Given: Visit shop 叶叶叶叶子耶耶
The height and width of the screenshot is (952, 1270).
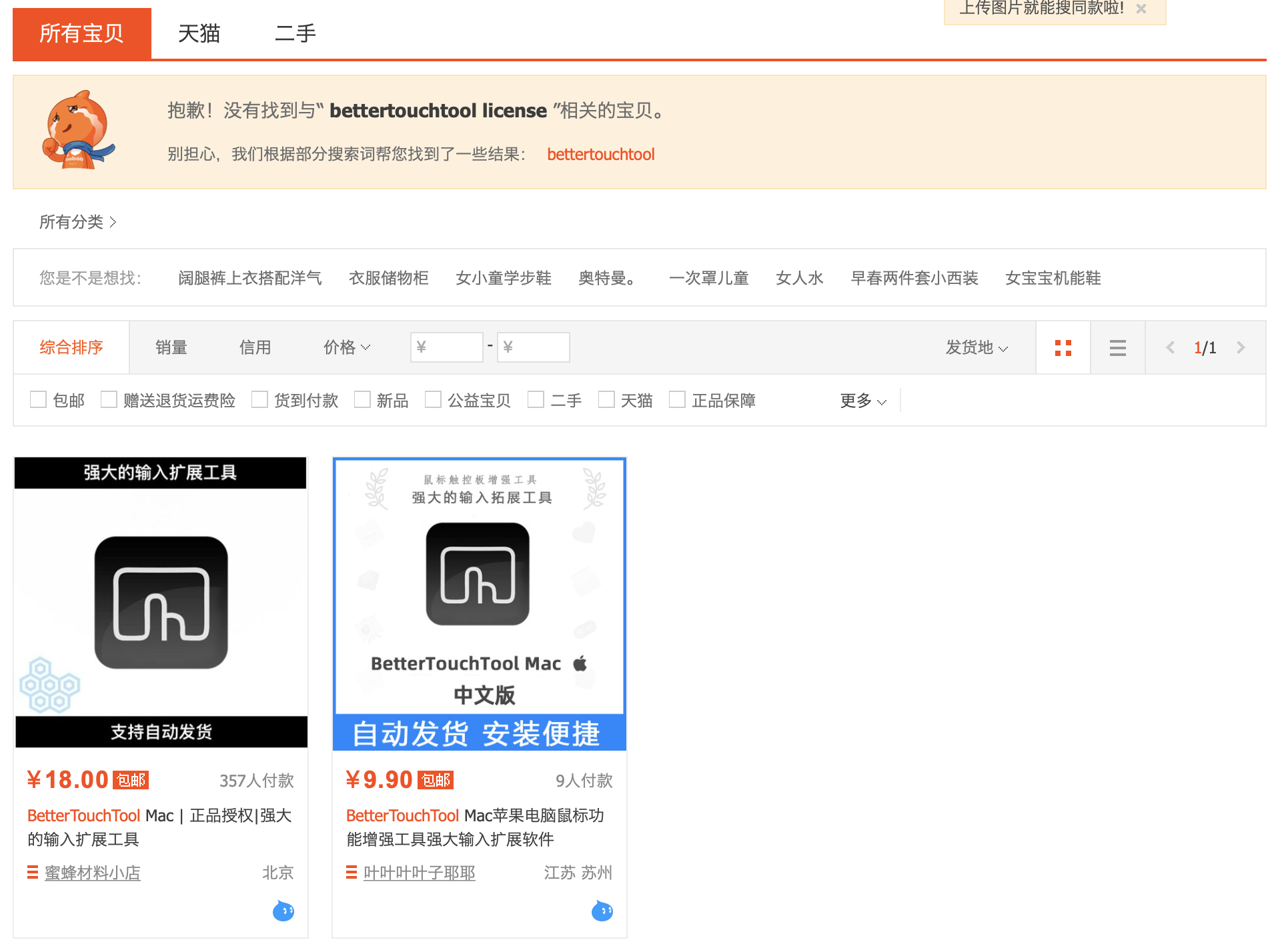Looking at the screenshot, I should tap(420, 873).
